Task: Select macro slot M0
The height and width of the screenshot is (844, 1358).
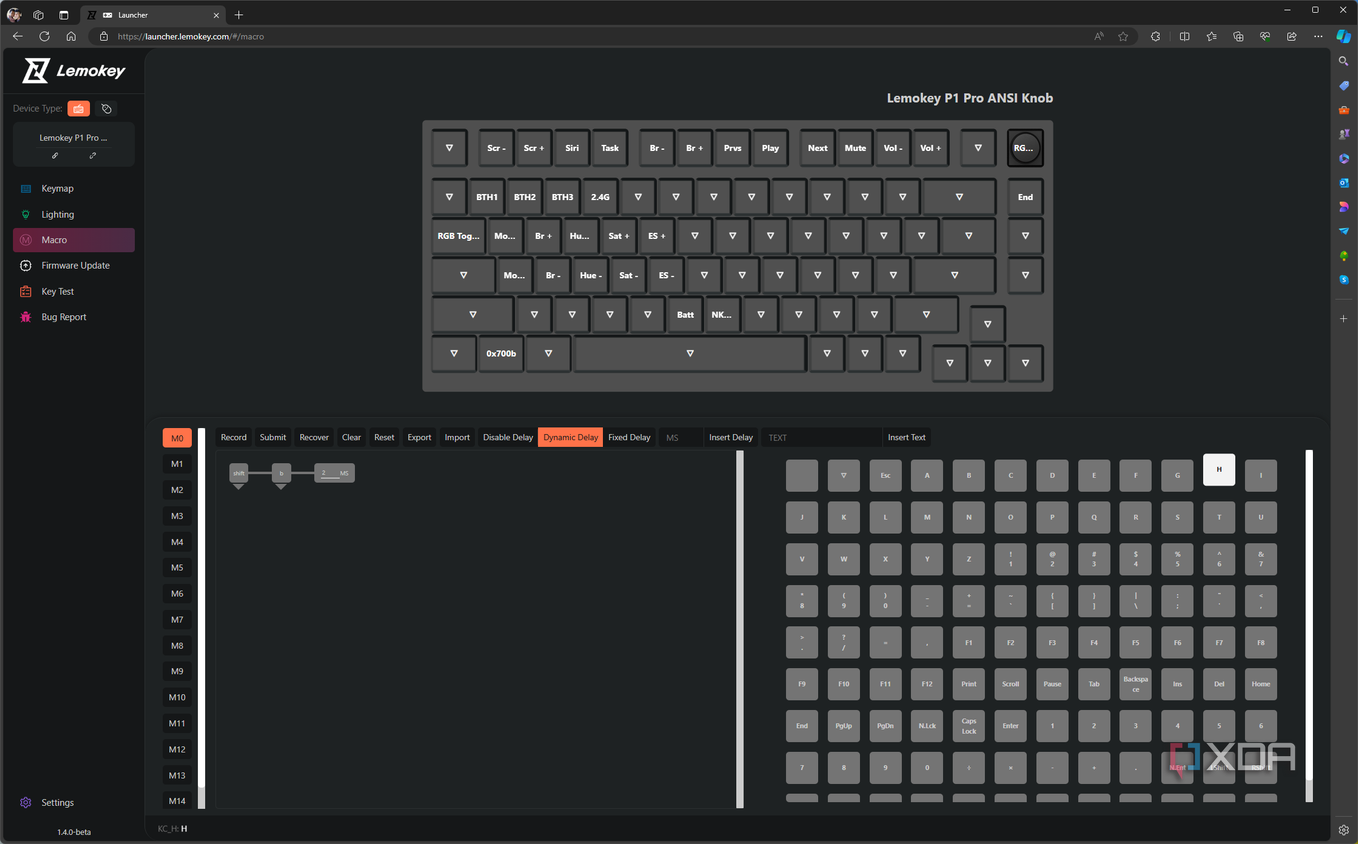Action: [x=177, y=438]
